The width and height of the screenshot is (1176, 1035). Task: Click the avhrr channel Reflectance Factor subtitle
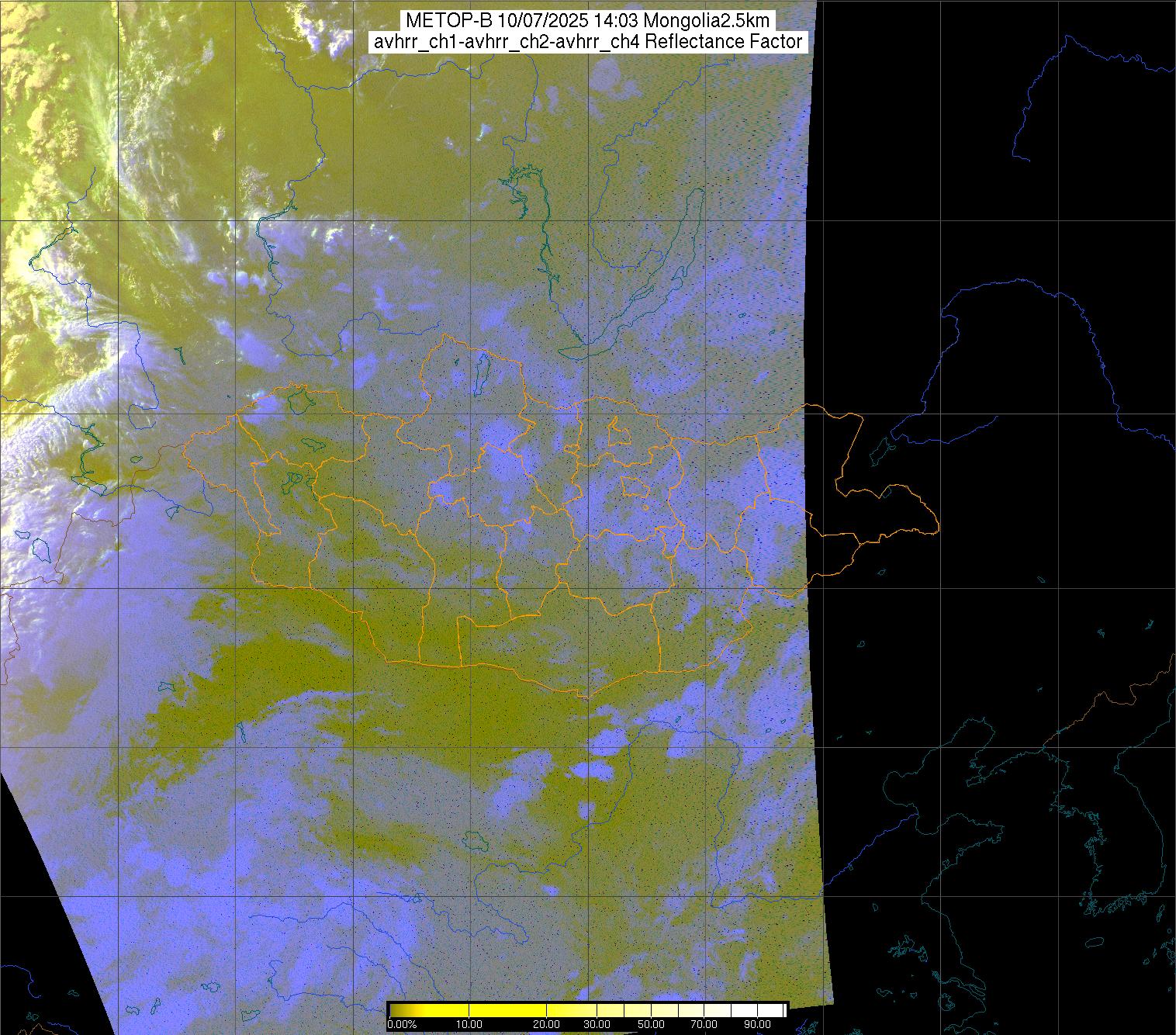[587, 43]
